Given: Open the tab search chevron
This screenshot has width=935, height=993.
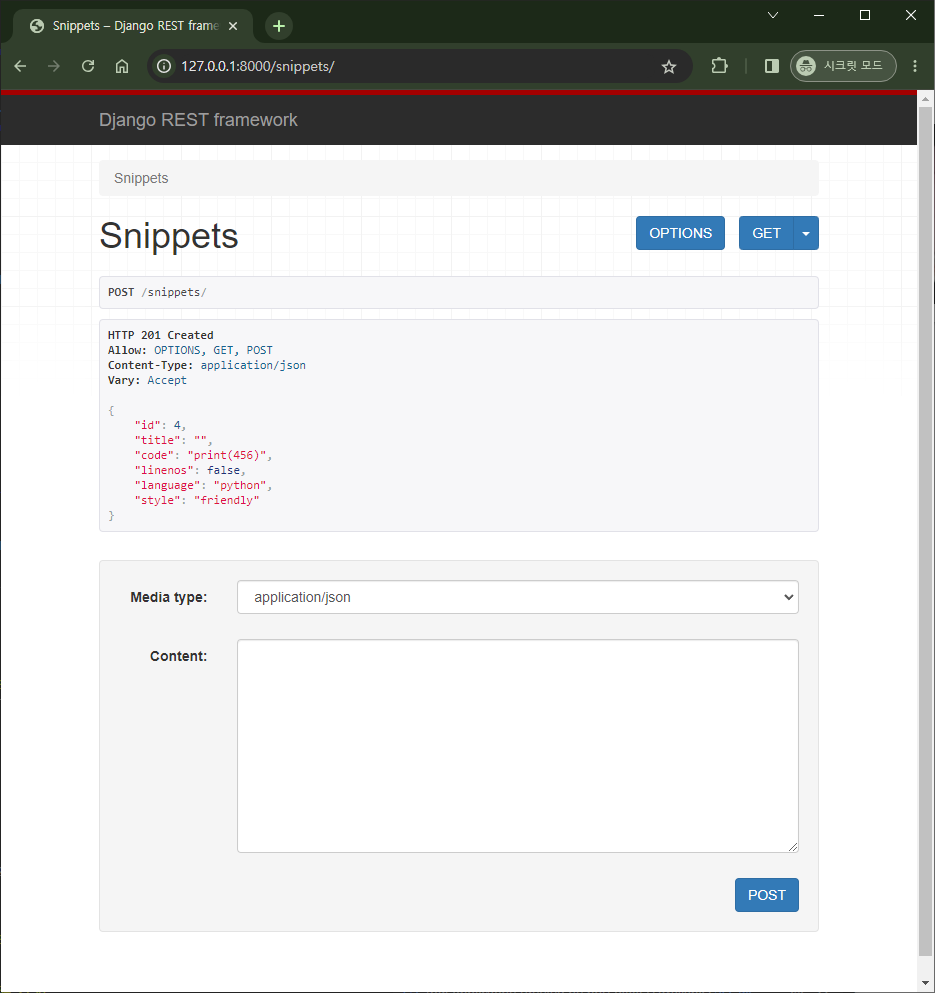Looking at the screenshot, I should (773, 15).
